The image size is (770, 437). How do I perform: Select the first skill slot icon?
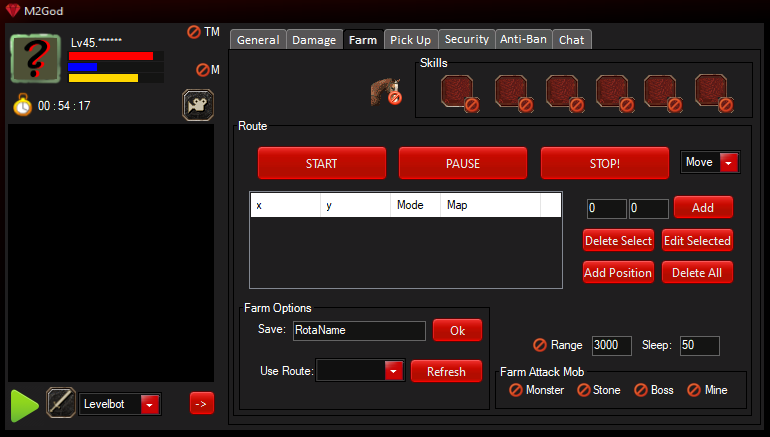pyautogui.click(x=458, y=92)
